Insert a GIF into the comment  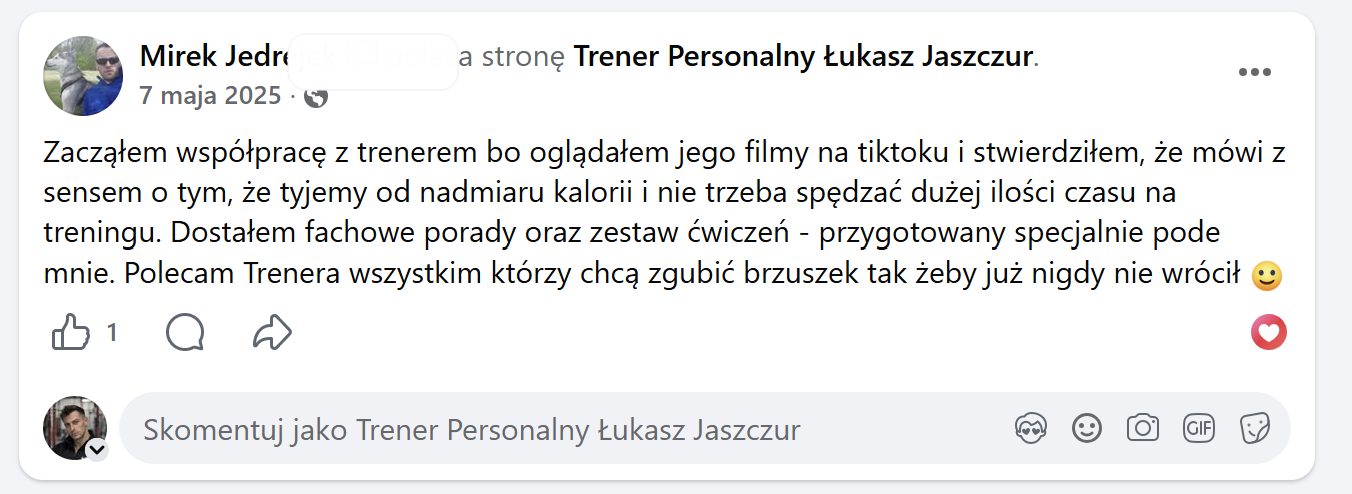click(1198, 429)
